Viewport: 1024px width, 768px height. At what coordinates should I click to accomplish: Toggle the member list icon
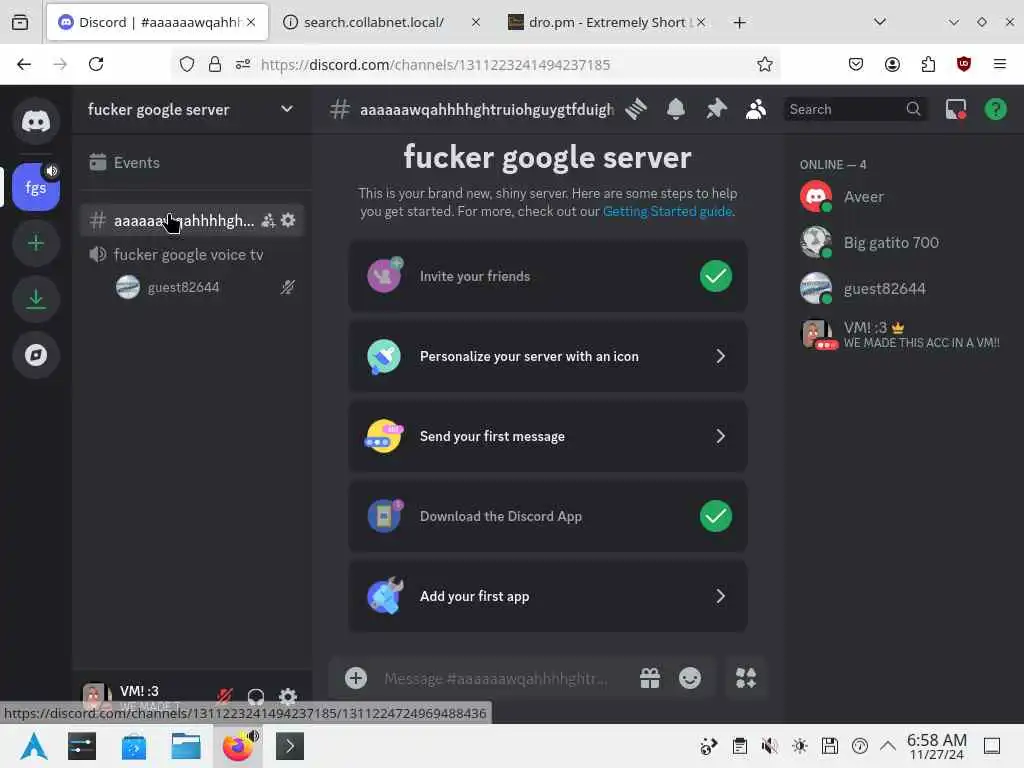coord(756,109)
